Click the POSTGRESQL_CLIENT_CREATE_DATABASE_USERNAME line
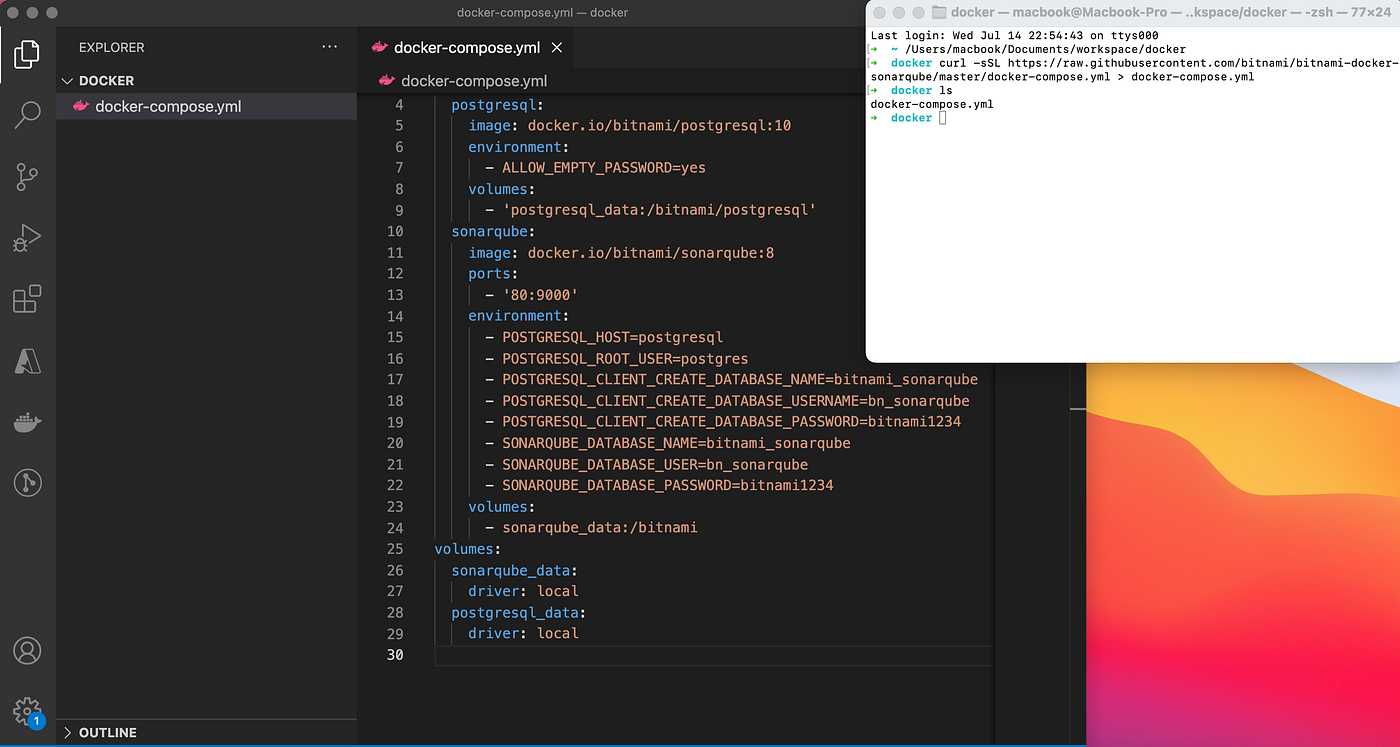Viewport: 1400px width, 747px height. (736, 401)
